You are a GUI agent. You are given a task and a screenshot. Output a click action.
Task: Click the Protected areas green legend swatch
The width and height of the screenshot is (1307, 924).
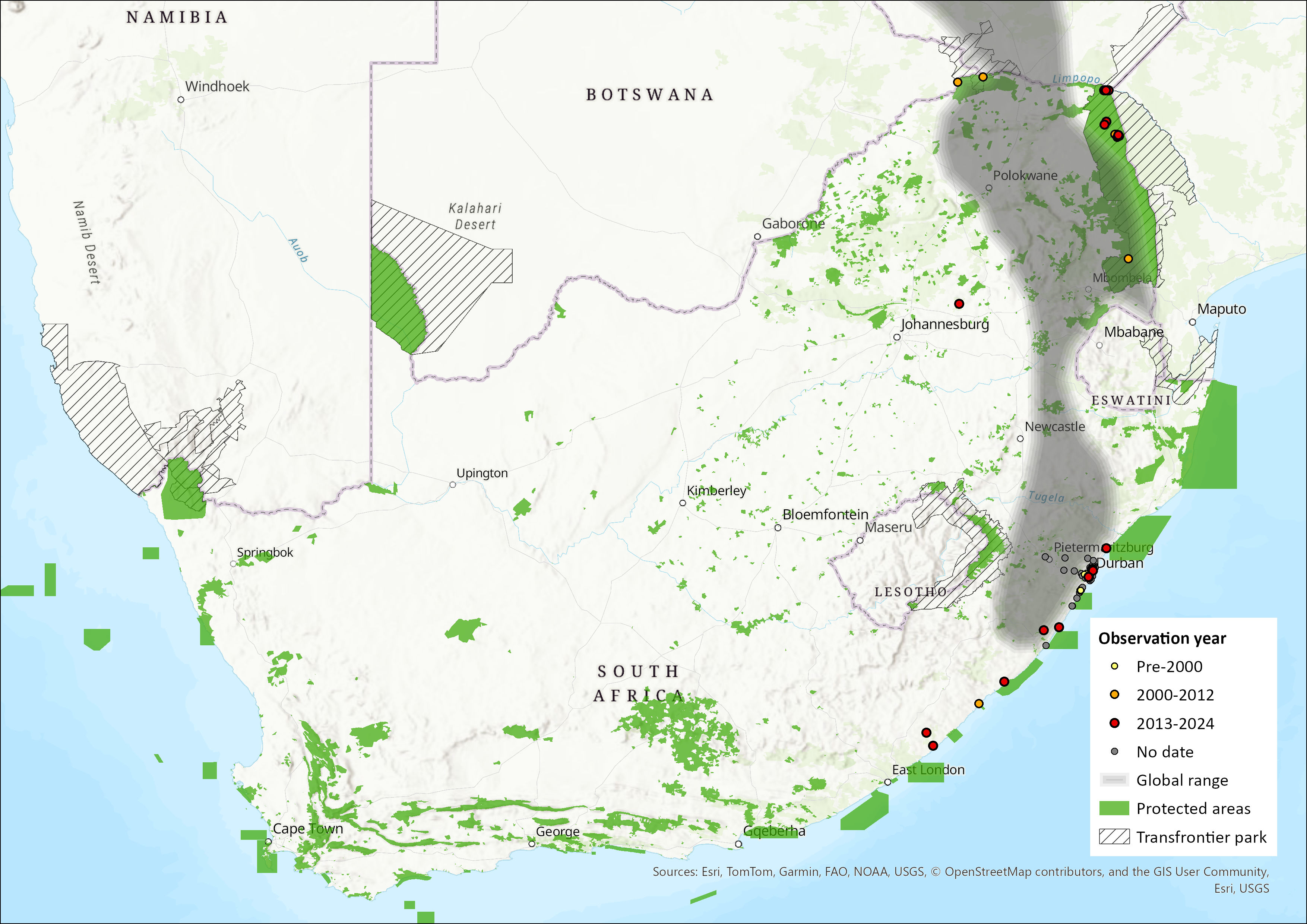point(1114,808)
